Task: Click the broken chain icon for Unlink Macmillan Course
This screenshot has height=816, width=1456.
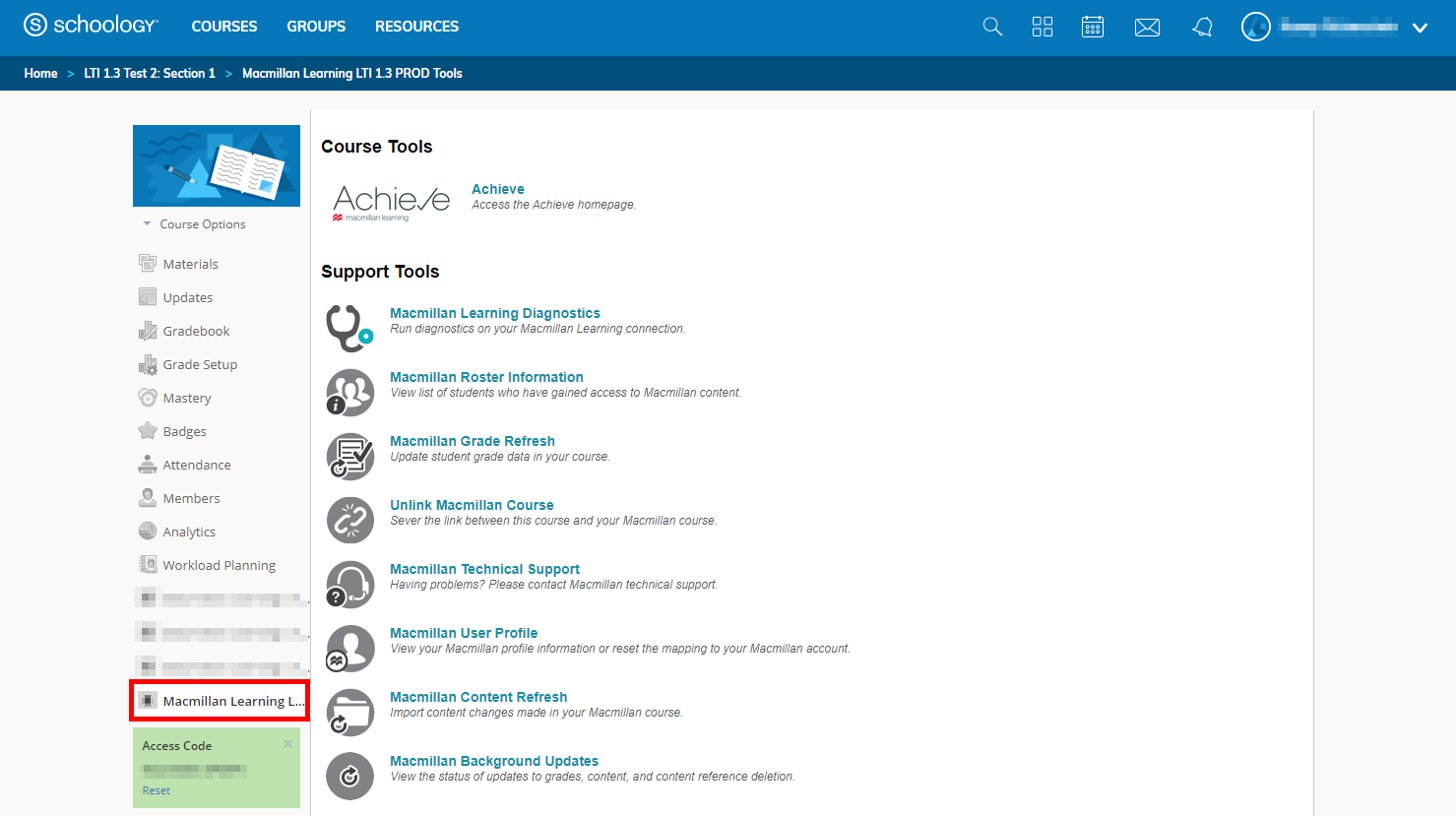Action: click(350, 520)
